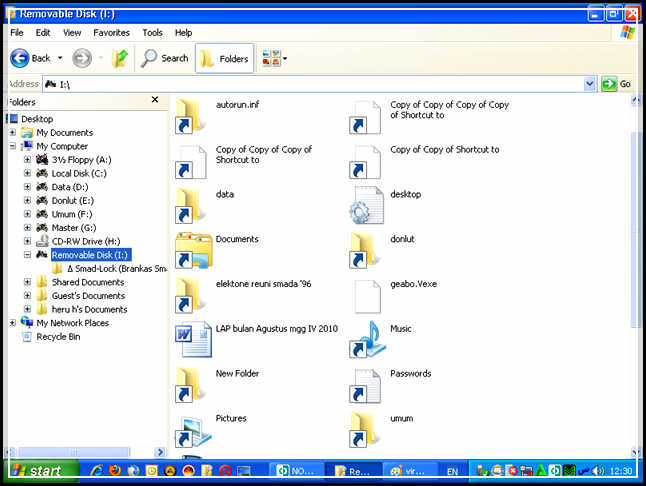The height and width of the screenshot is (486, 646).
Task: Expand Local Disk (C:) node
Action: (27, 173)
